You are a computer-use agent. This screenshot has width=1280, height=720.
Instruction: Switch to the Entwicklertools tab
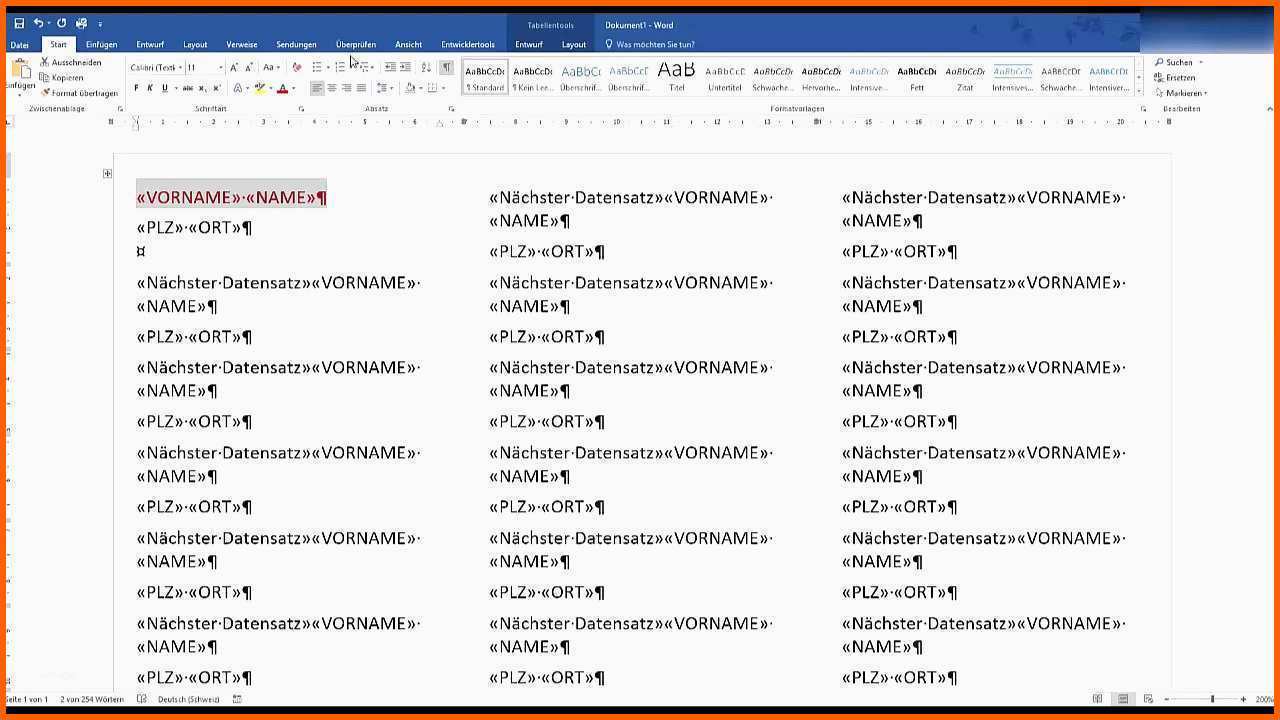coord(468,45)
